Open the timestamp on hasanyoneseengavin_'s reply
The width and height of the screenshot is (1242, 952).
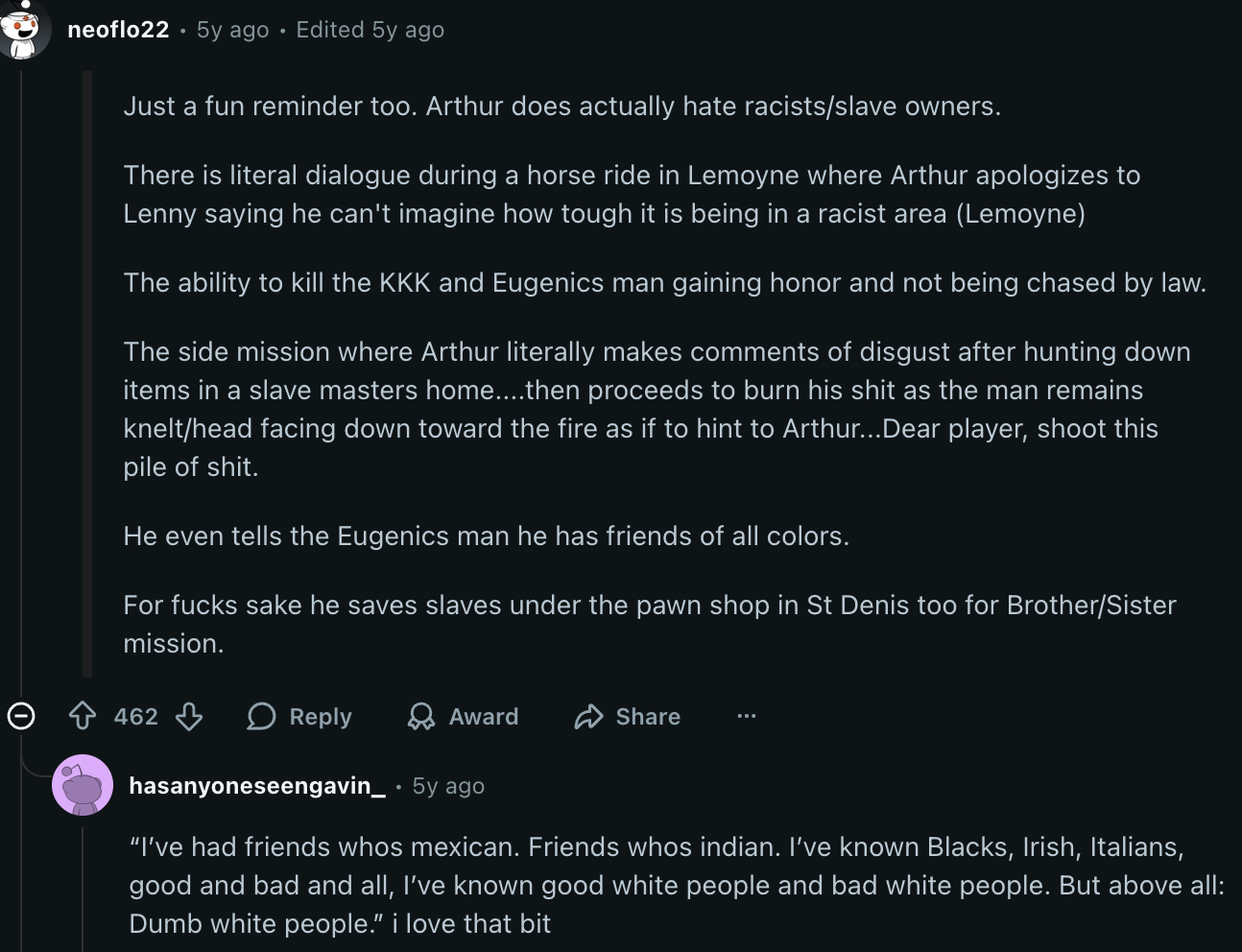(448, 786)
